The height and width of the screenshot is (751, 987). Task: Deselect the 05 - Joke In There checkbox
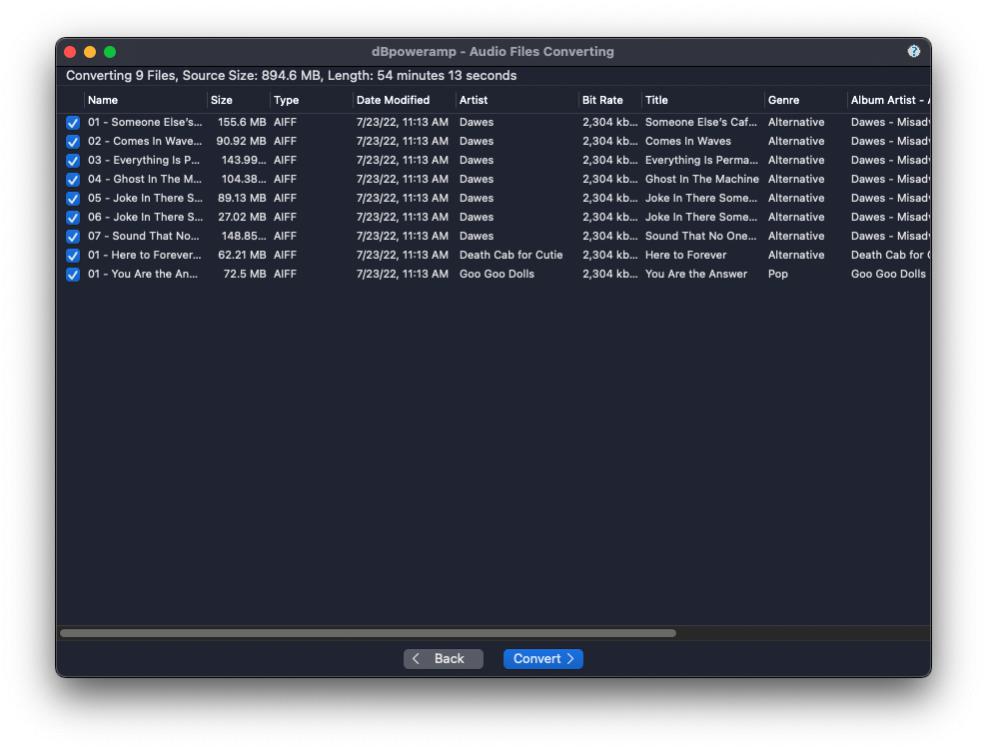click(73, 198)
